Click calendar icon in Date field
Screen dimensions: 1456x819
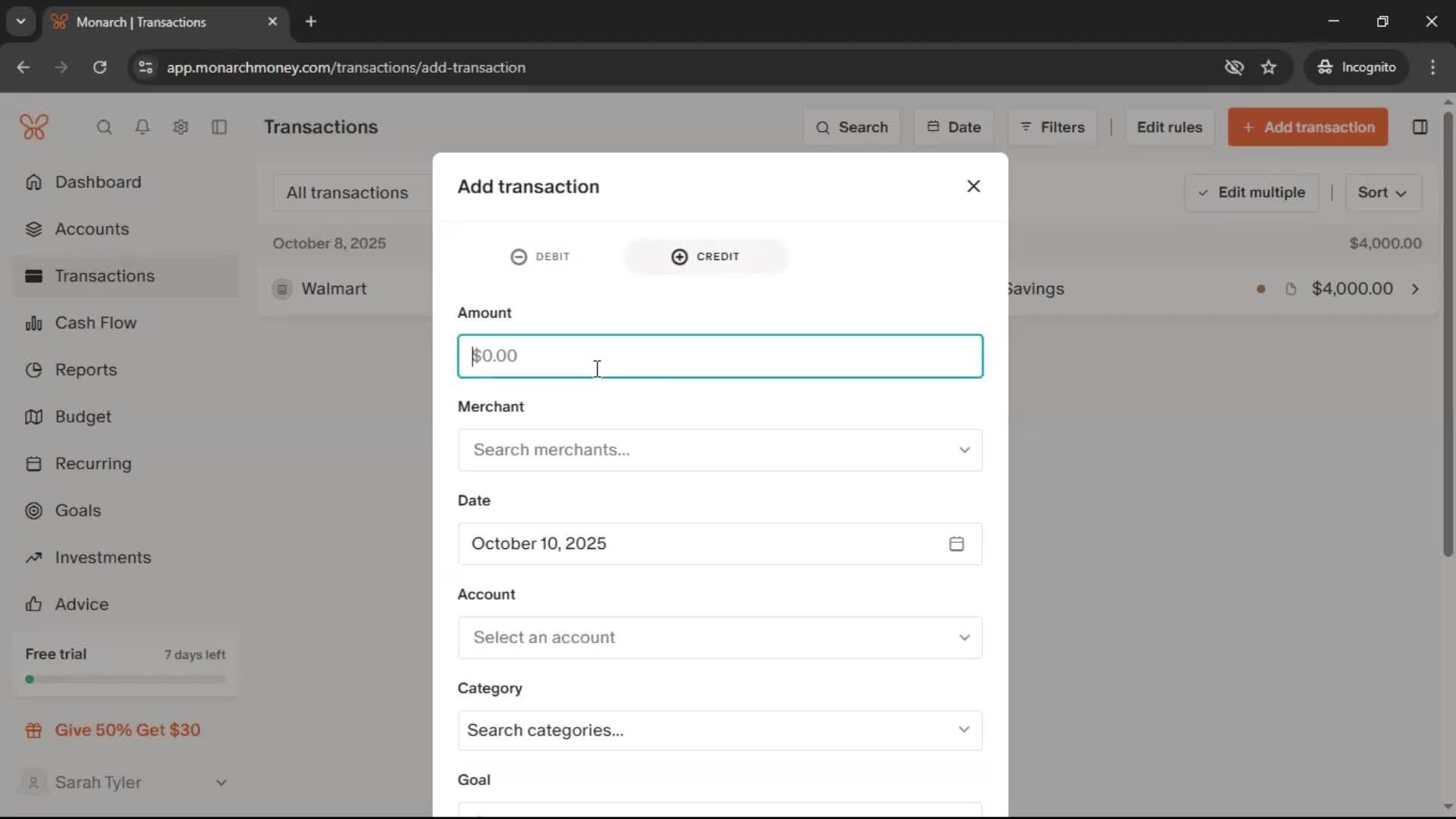click(x=956, y=544)
